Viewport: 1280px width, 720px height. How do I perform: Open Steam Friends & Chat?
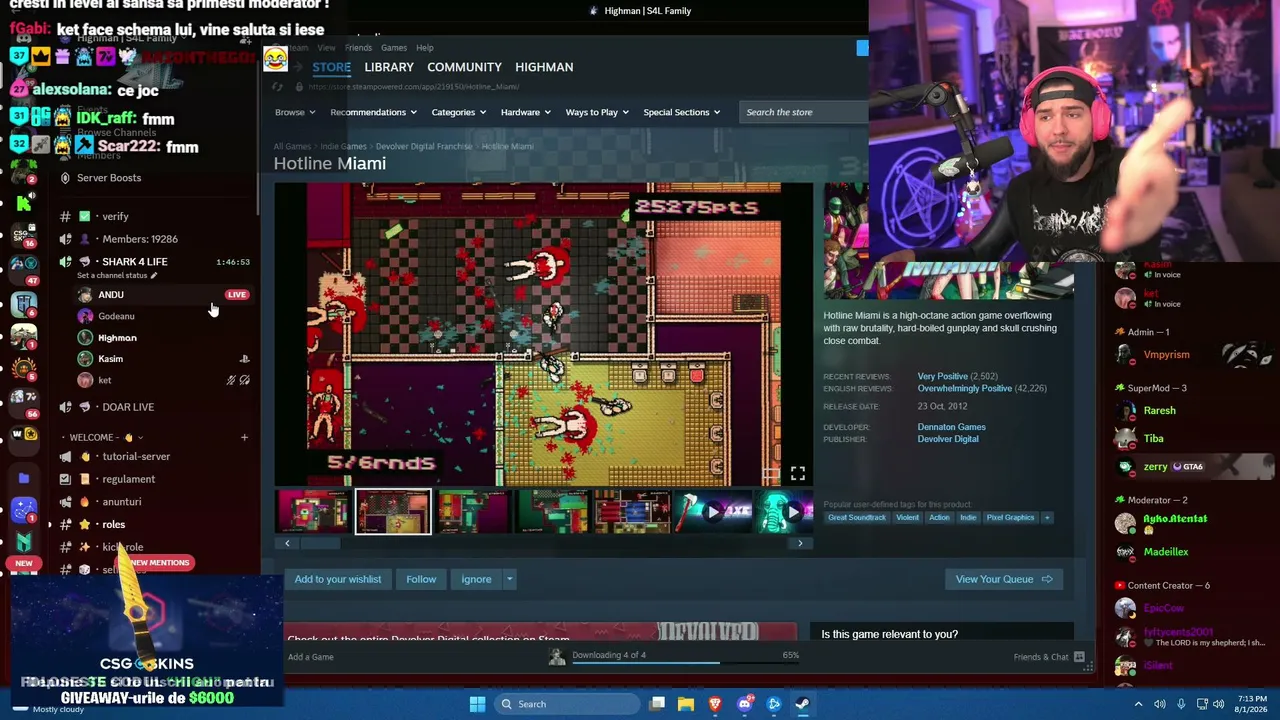click(1049, 657)
